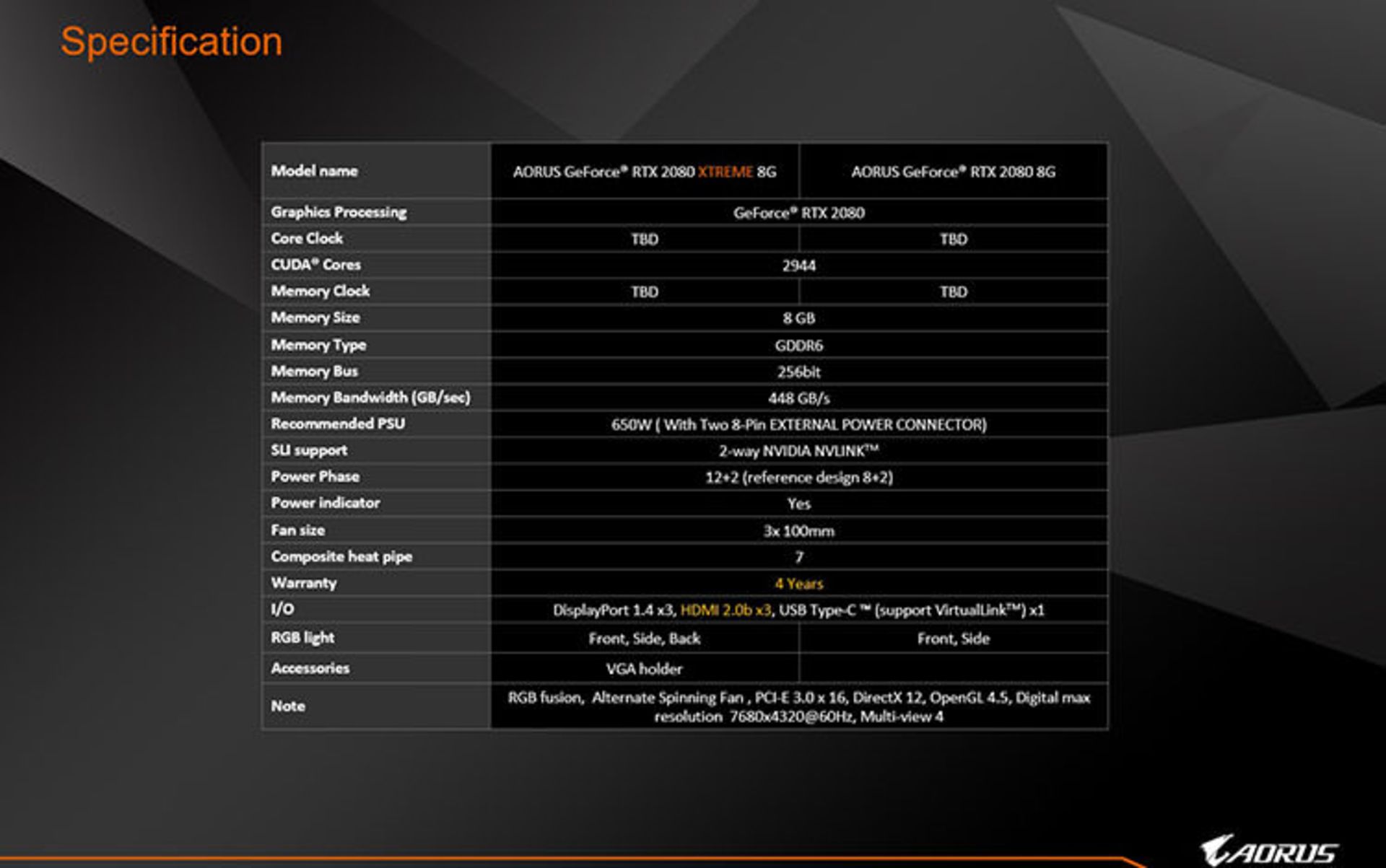
Task: Click 'Front, Side, Back' RGB value
Action: (645, 639)
